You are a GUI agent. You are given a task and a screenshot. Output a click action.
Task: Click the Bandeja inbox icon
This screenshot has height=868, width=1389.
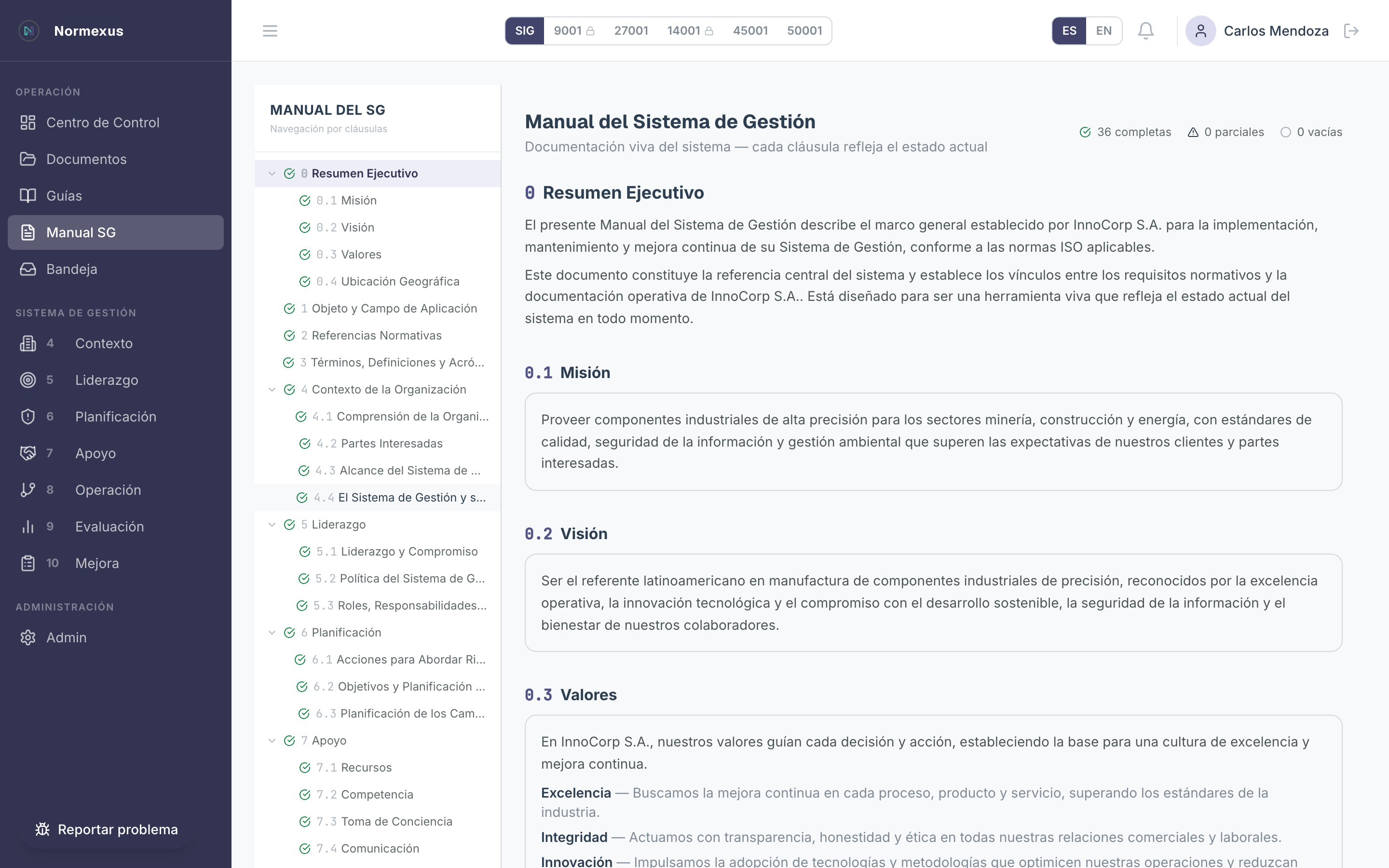[27, 269]
